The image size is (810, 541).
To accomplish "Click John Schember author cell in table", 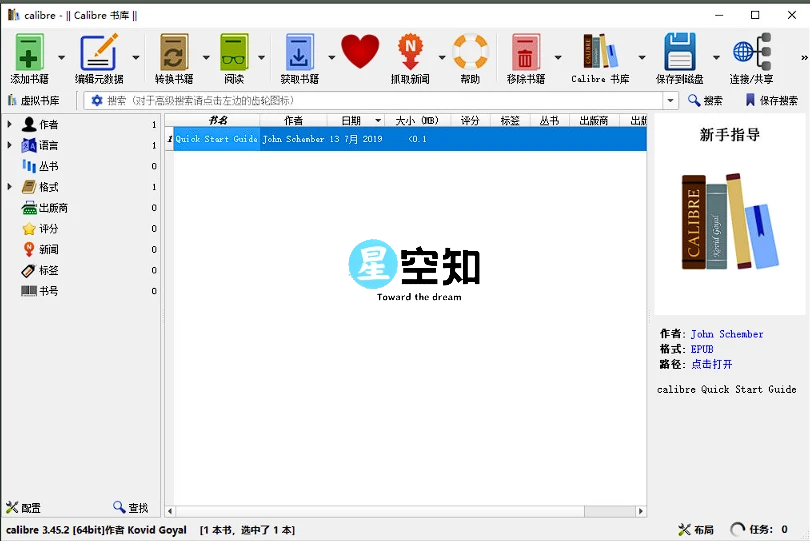I will [x=293, y=139].
